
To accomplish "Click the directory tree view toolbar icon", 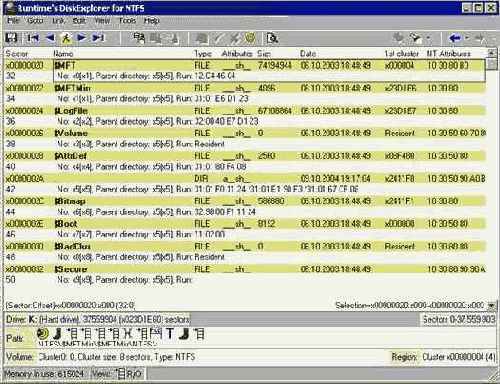I will 139,38.
